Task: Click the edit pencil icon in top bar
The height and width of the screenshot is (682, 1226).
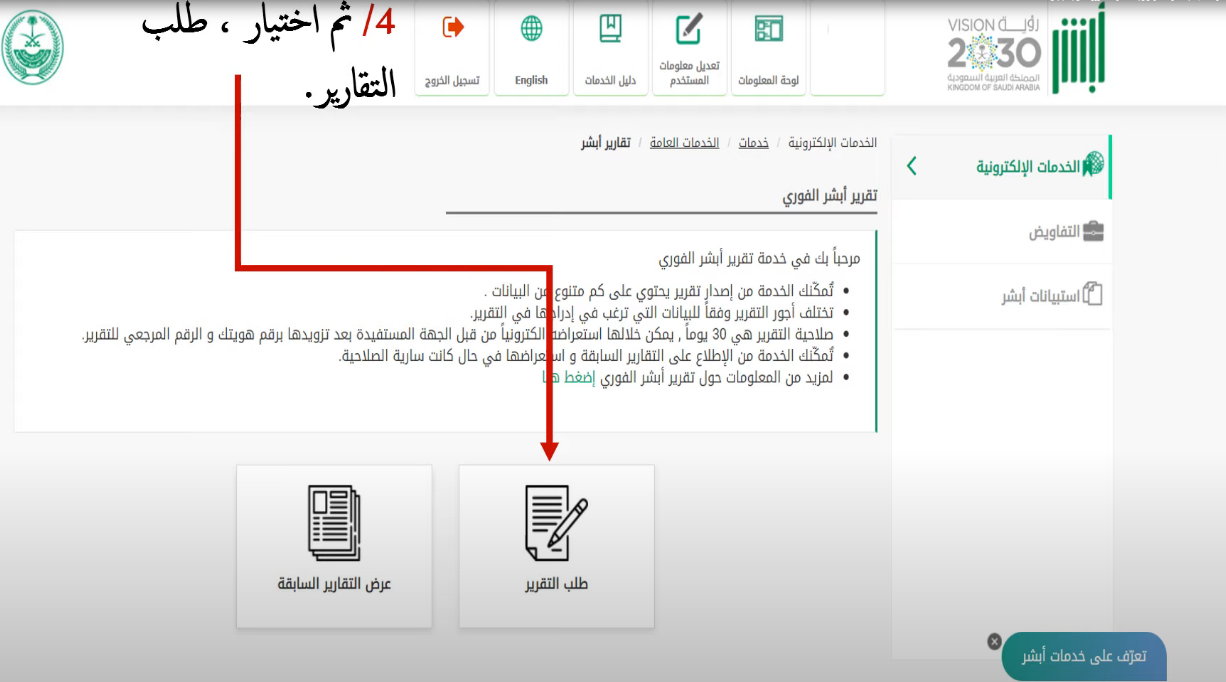Action: tap(689, 28)
